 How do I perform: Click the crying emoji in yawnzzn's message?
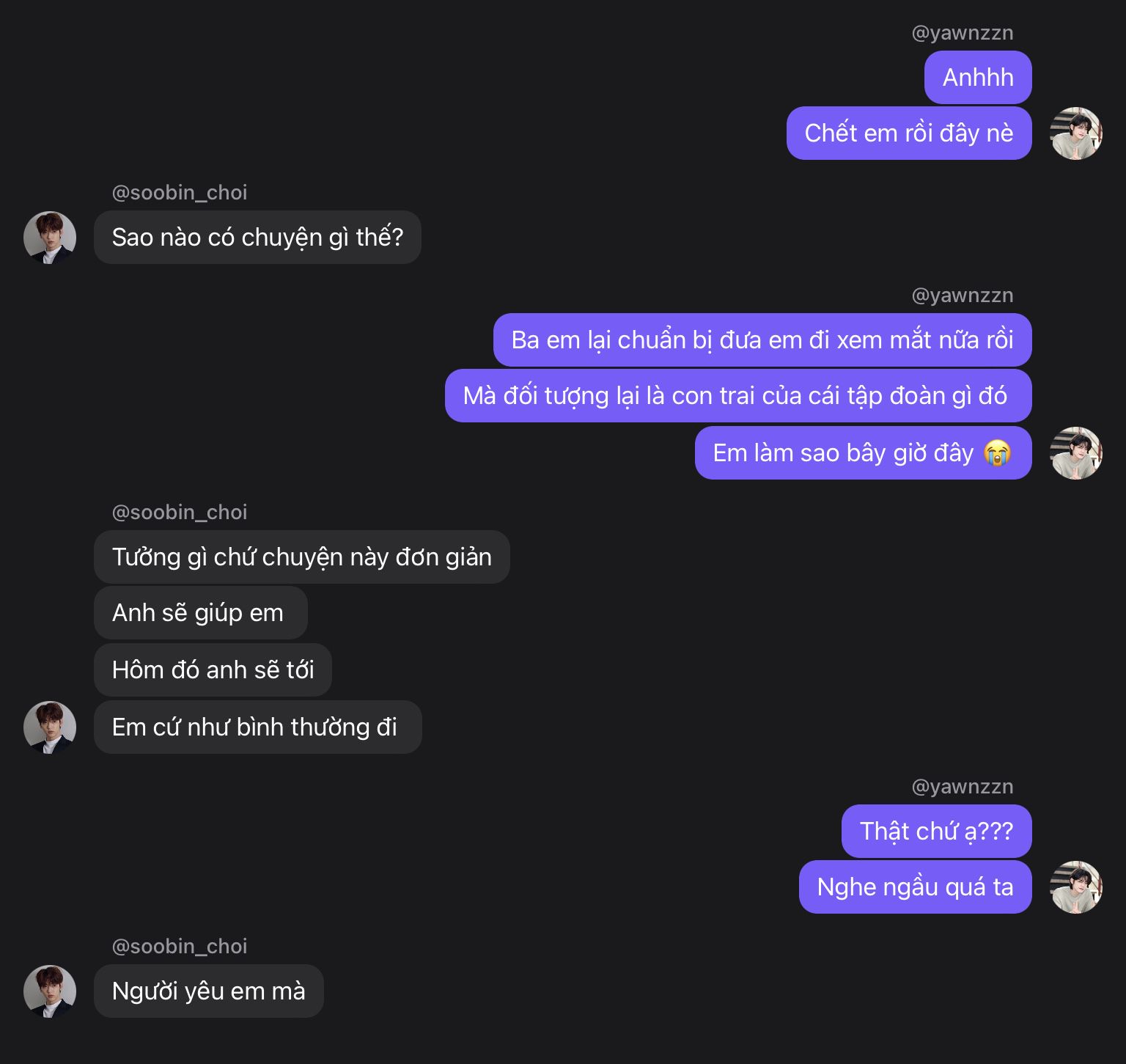tap(997, 453)
